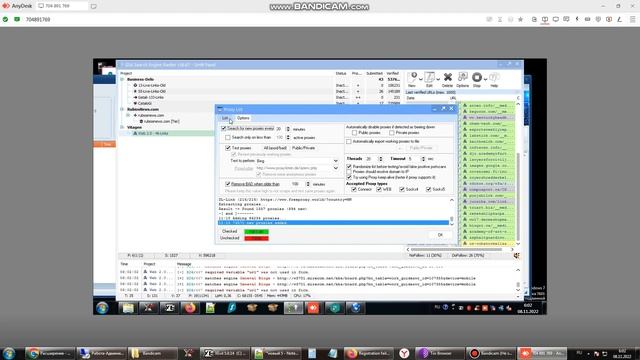Switch to the List tab in Proxy List
Screen dimensions: 640x360
click(225, 118)
